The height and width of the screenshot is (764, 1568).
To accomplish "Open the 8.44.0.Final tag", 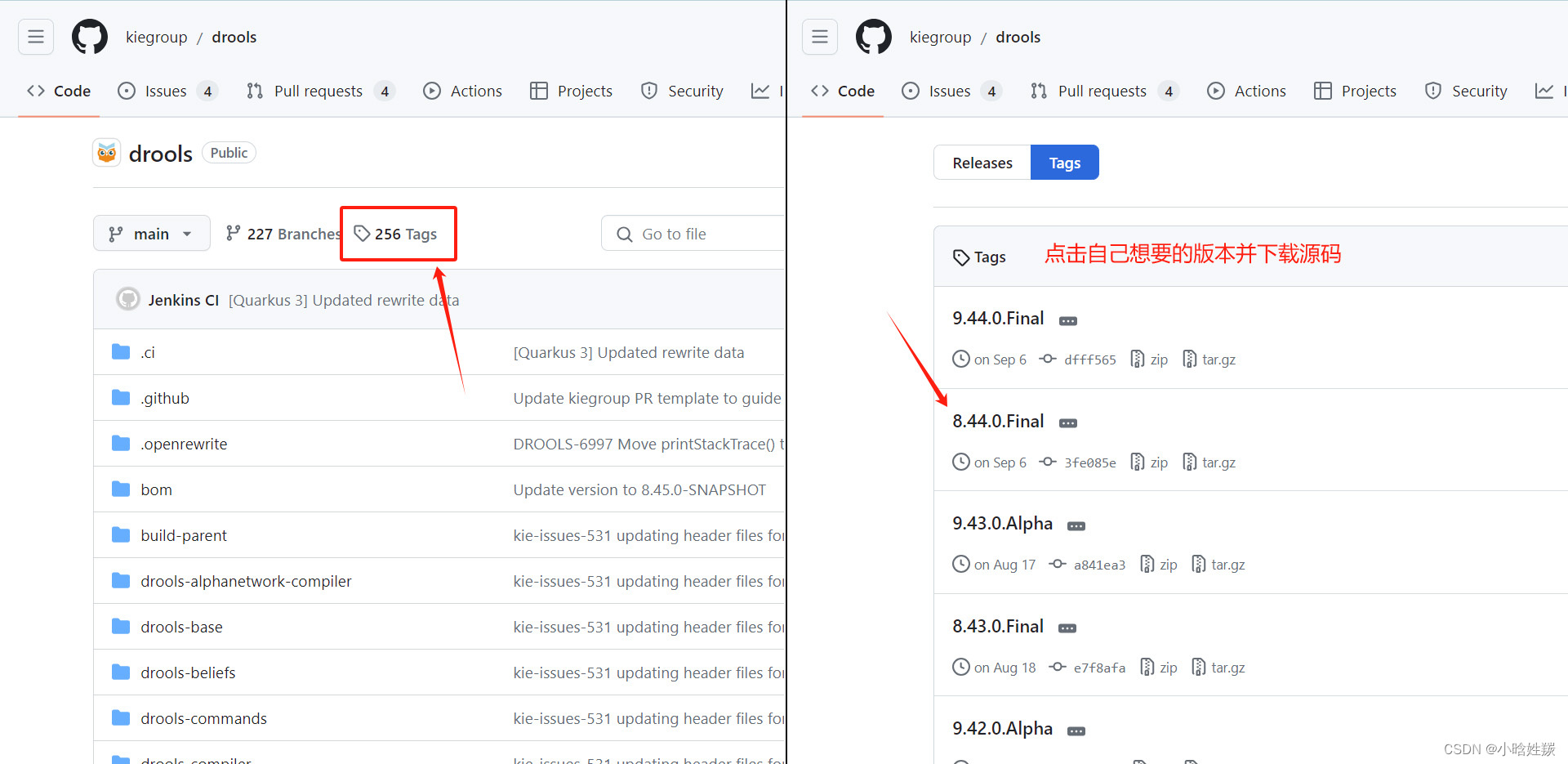I will (998, 421).
